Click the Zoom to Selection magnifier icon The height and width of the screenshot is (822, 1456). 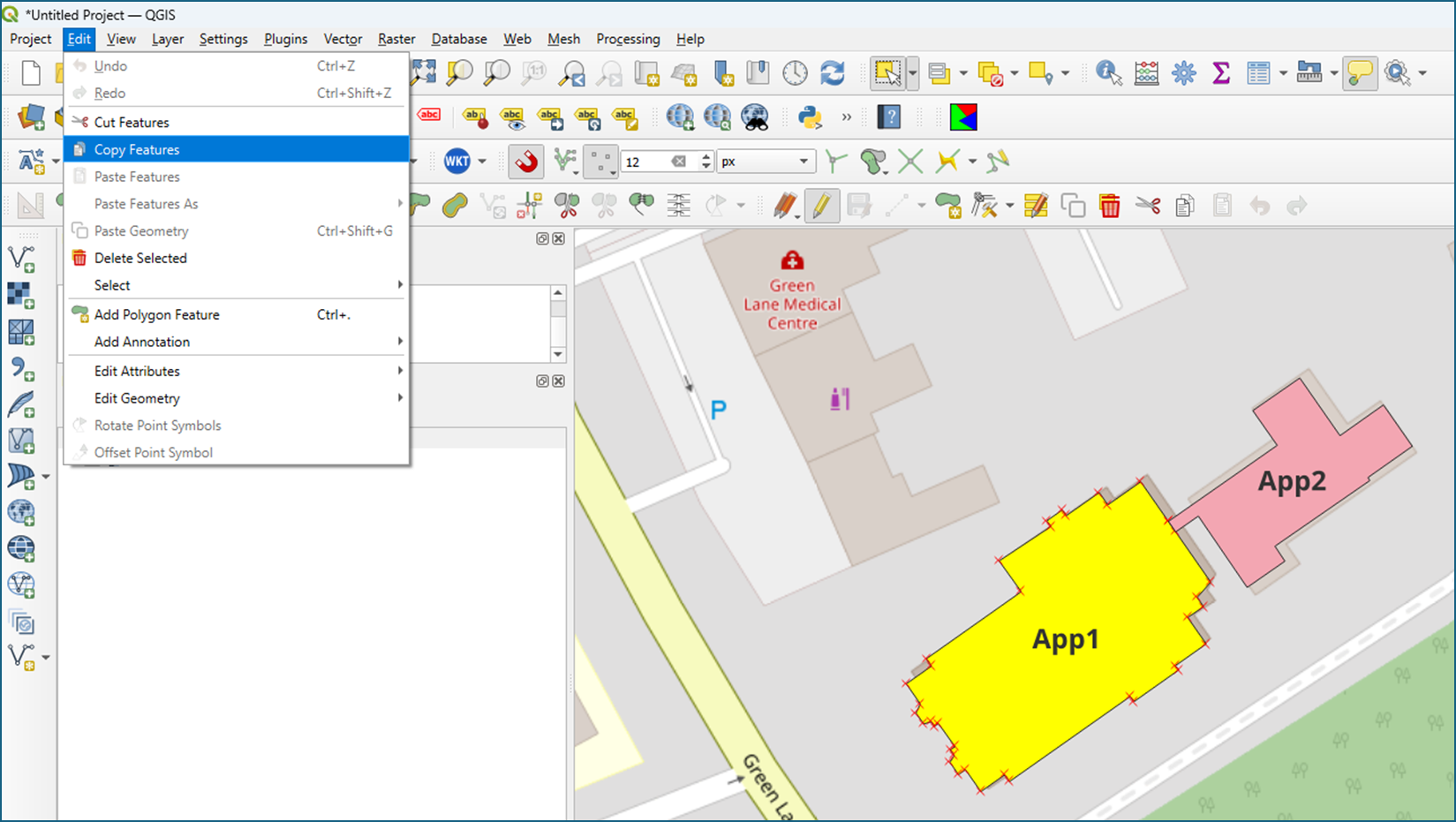click(x=459, y=73)
